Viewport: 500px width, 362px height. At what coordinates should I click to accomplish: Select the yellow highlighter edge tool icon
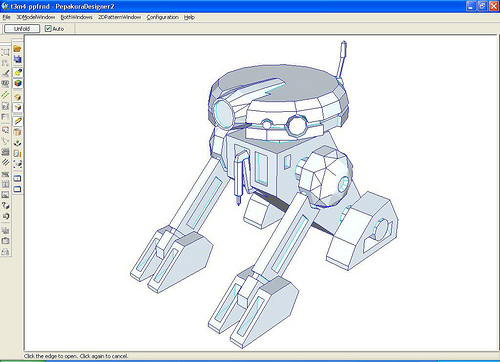click(x=18, y=72)
